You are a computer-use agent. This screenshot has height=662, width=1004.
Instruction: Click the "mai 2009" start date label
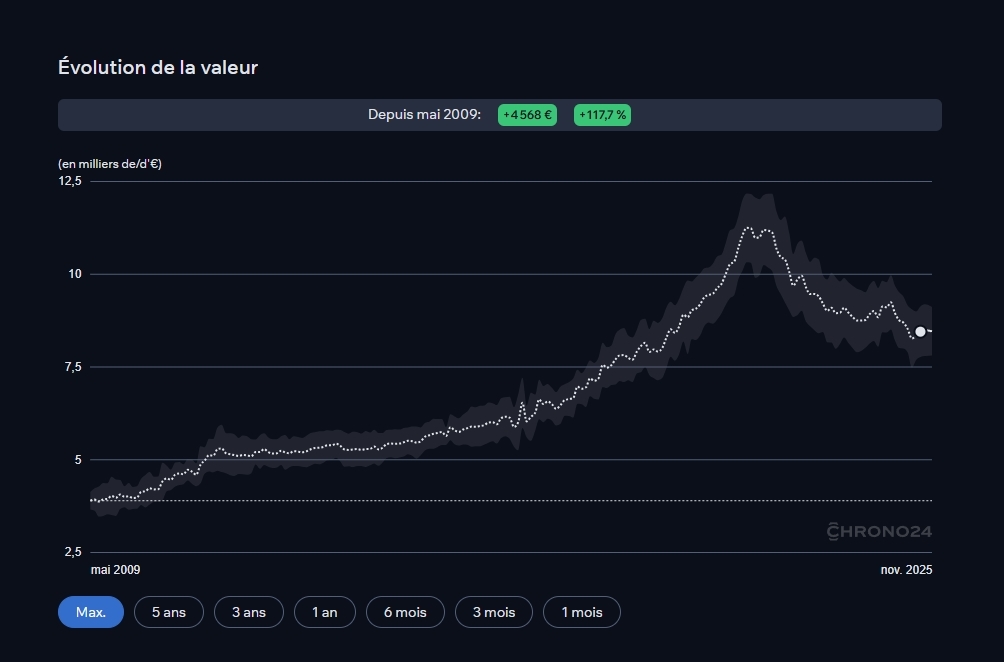click(115, 570)
